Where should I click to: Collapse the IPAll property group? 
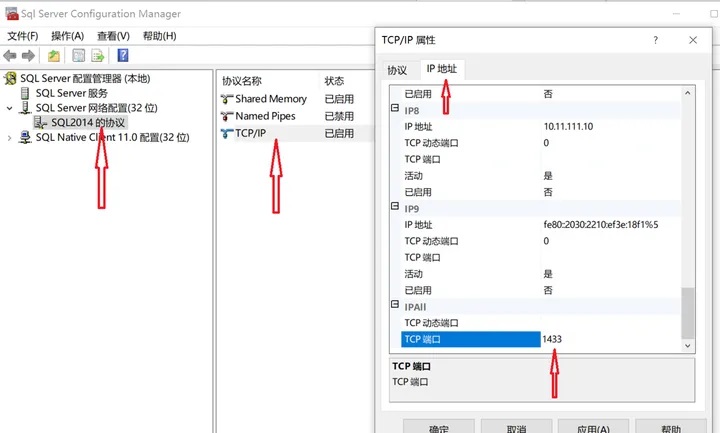395,304
